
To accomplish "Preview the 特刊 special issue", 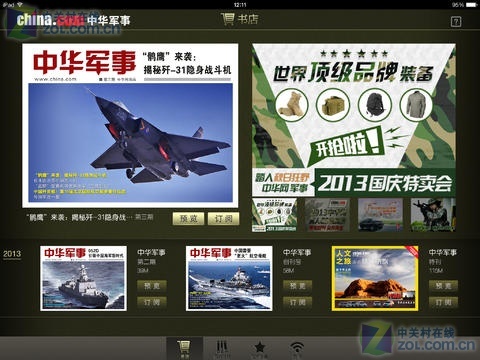I will (443, 286).
